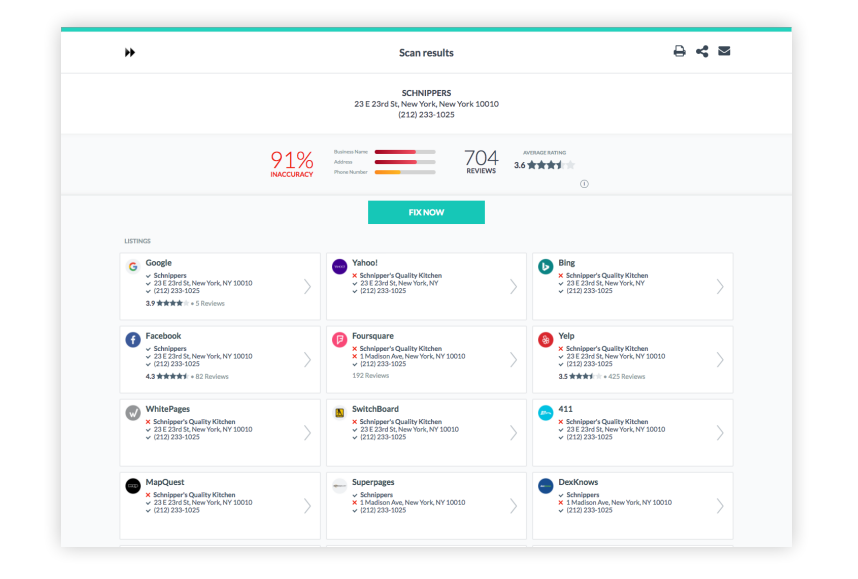The image size is (858, 579).
Task: Click the Yahoo! logo icon
Action: point(339,267)
